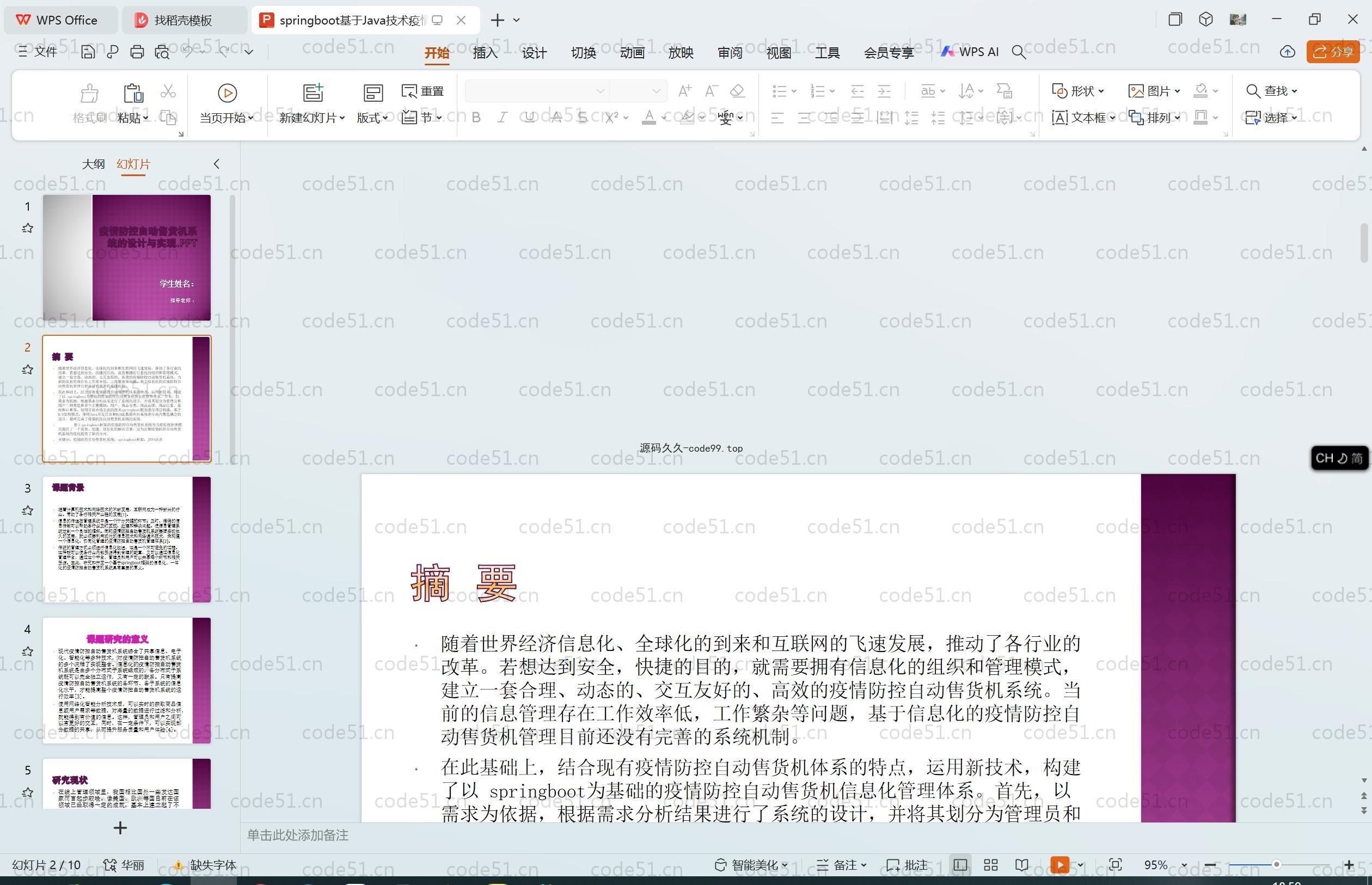Click the increase font size icon
The height and width of the screenshot is (885, 1372).
(x=684, y=91)
